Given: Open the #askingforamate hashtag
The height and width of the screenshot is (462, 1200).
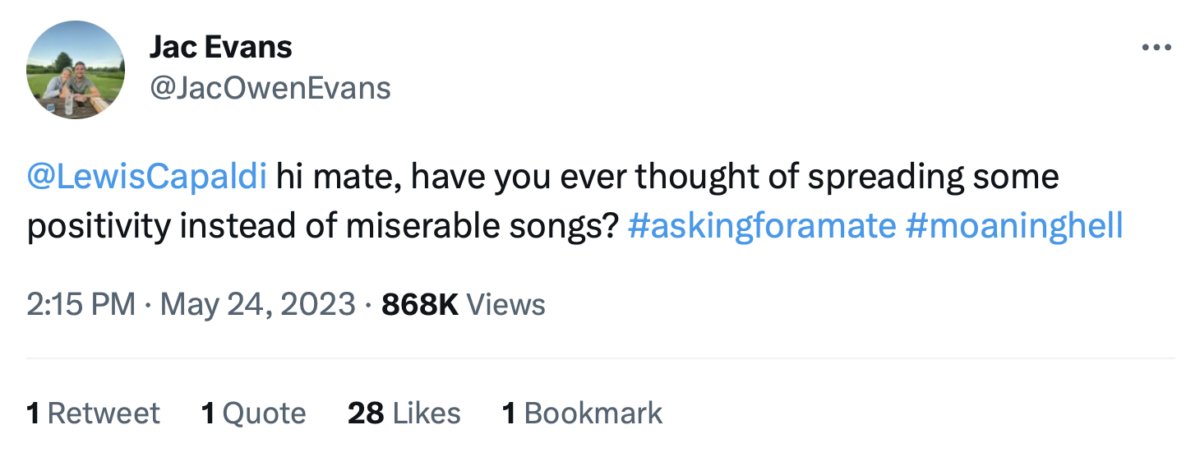Looking at the screenshot, I should tap(762, 226).
